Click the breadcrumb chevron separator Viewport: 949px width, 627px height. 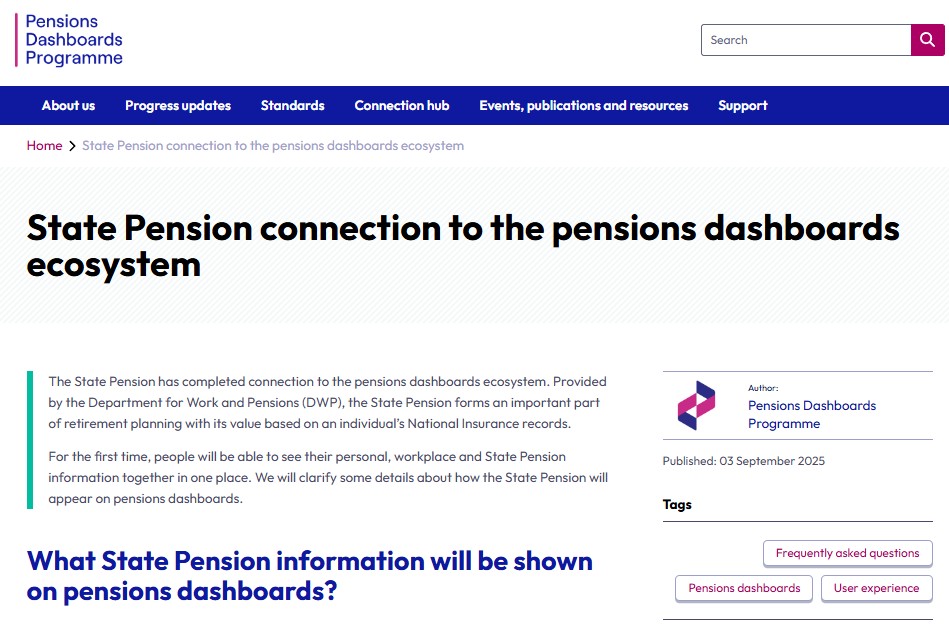72,146
